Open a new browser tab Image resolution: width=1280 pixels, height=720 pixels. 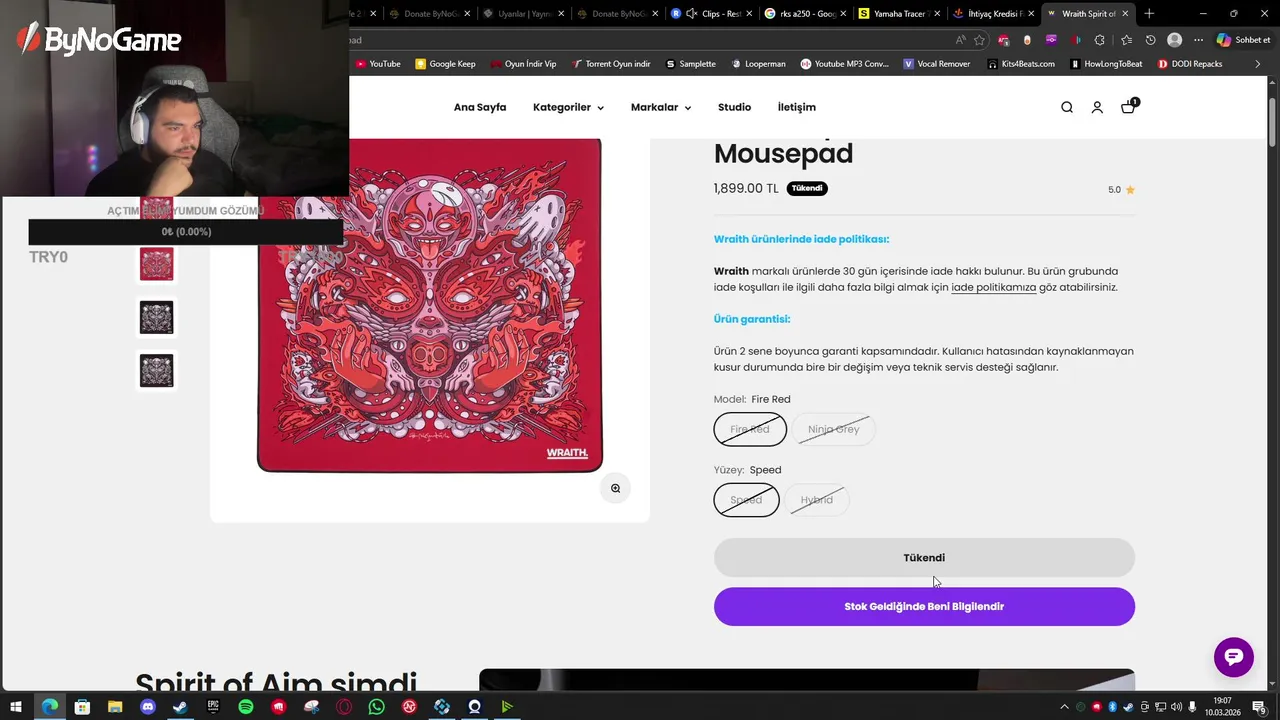(1149, 13)
